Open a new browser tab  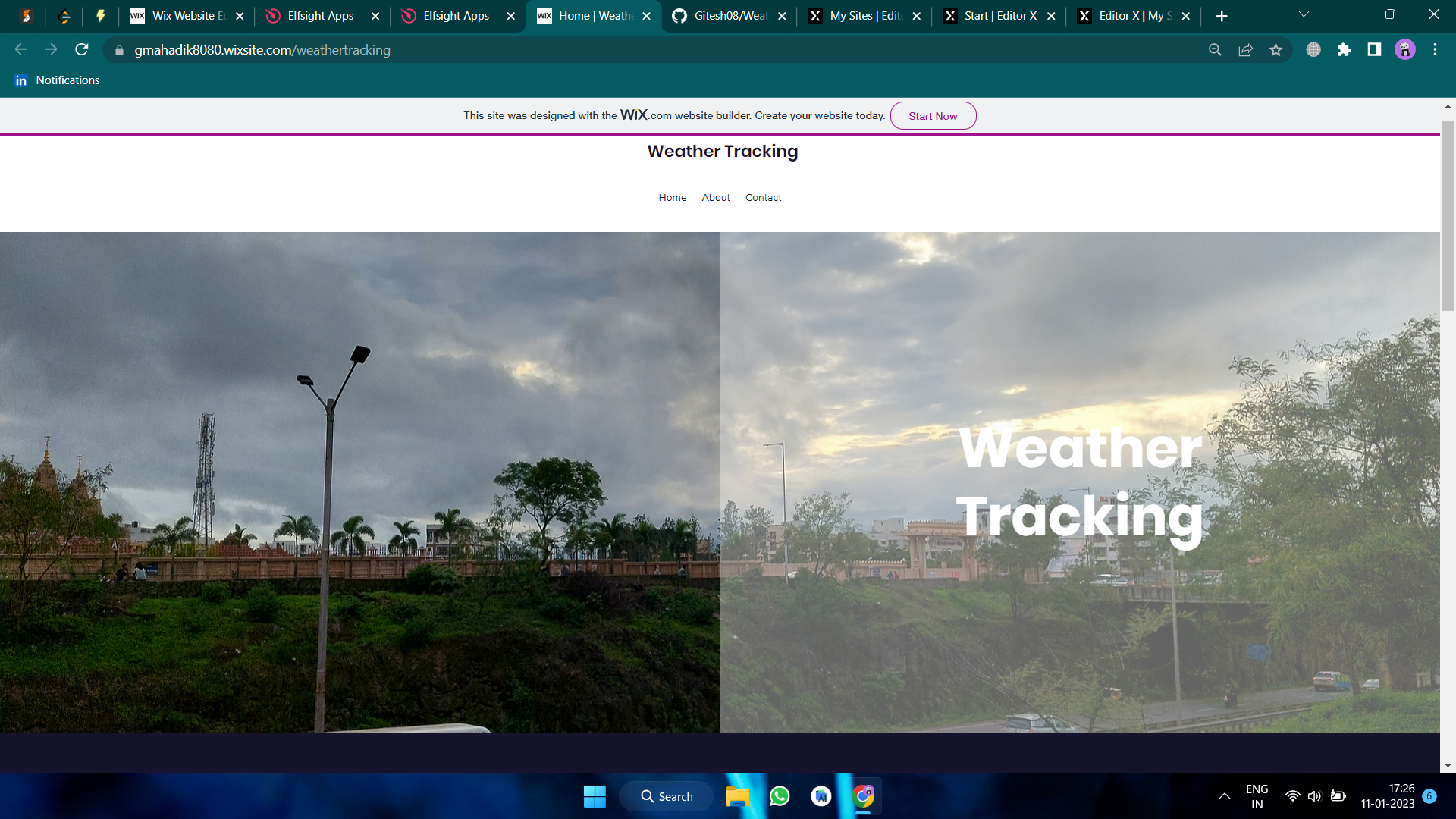[1222, 16]
